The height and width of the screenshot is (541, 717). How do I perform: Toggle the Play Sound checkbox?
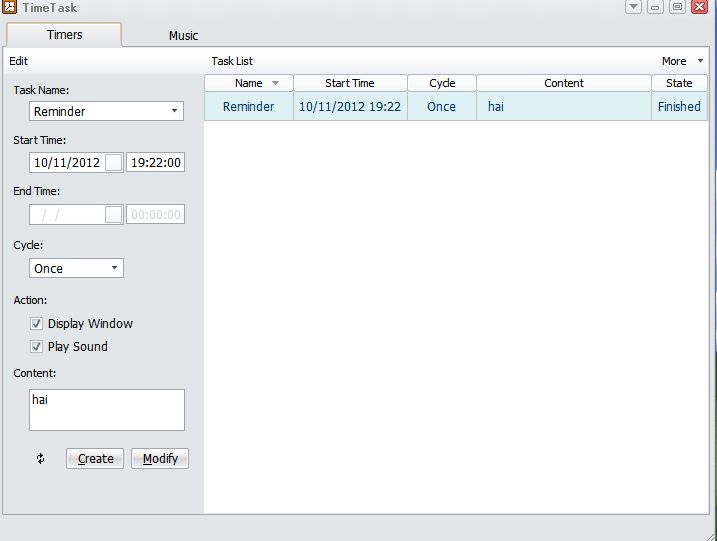point(37,347)
